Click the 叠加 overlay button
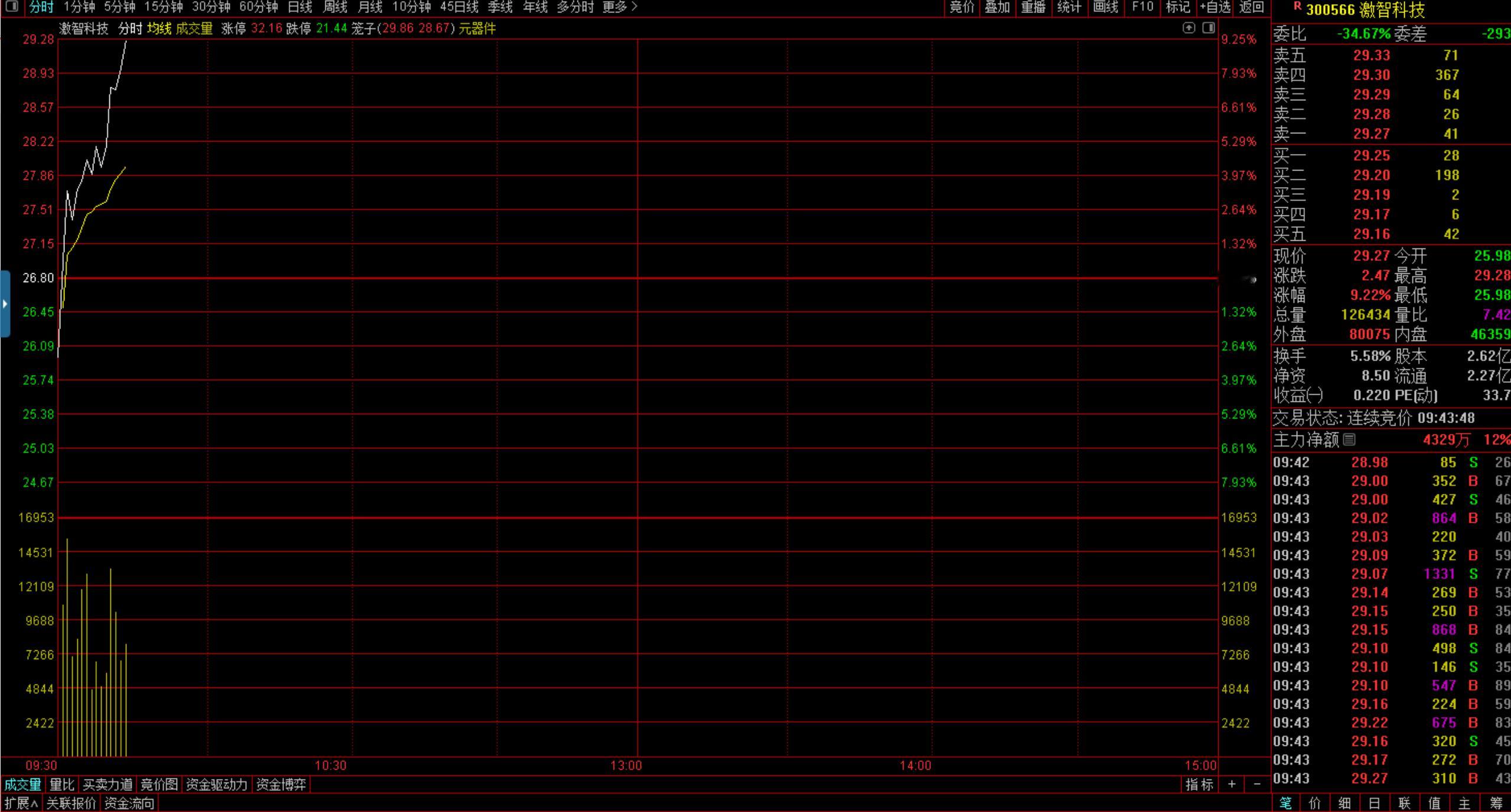 click(997, 7)
